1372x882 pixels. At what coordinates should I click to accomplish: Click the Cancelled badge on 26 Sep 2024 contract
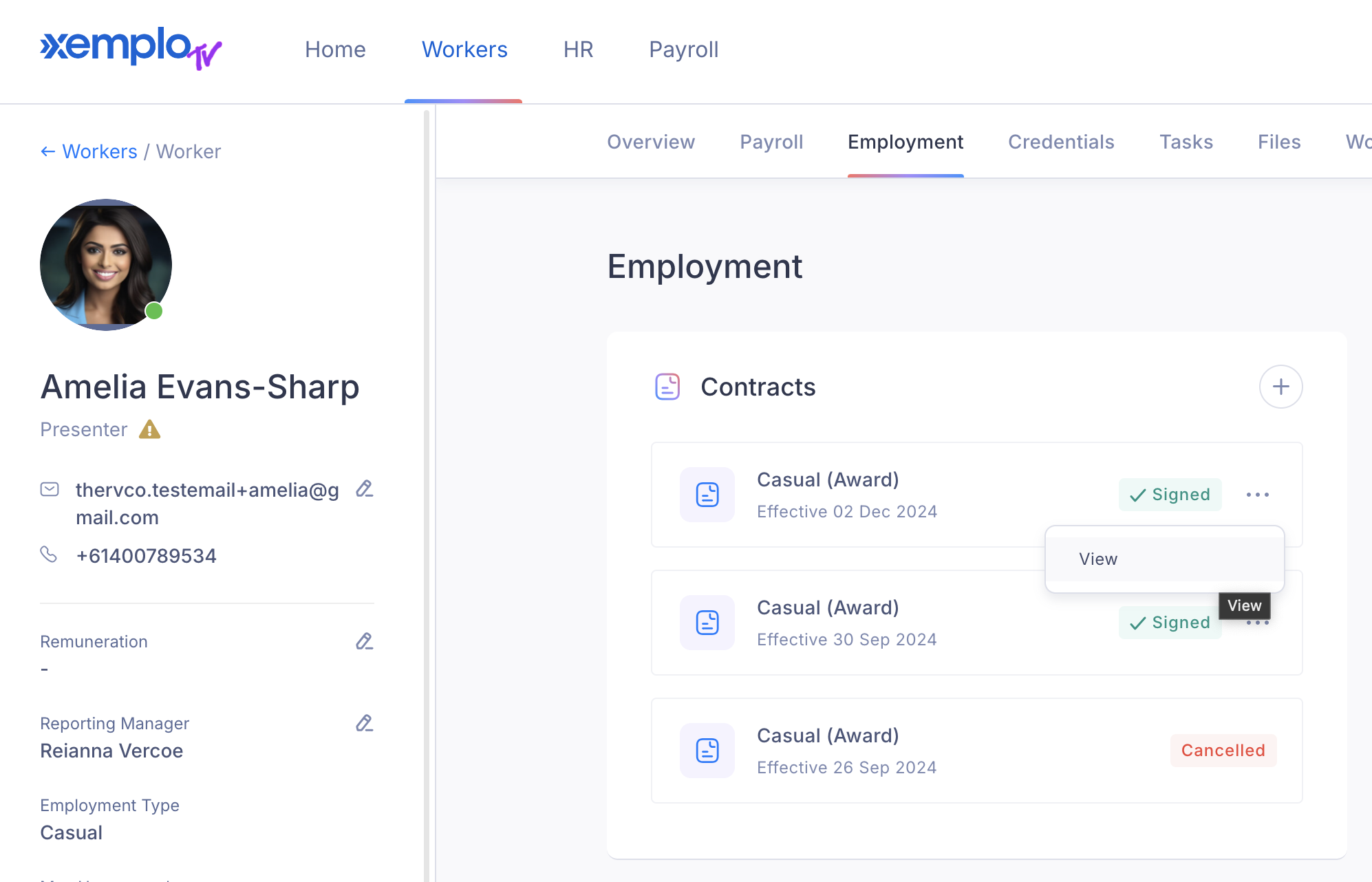[x=1223, y=751]
